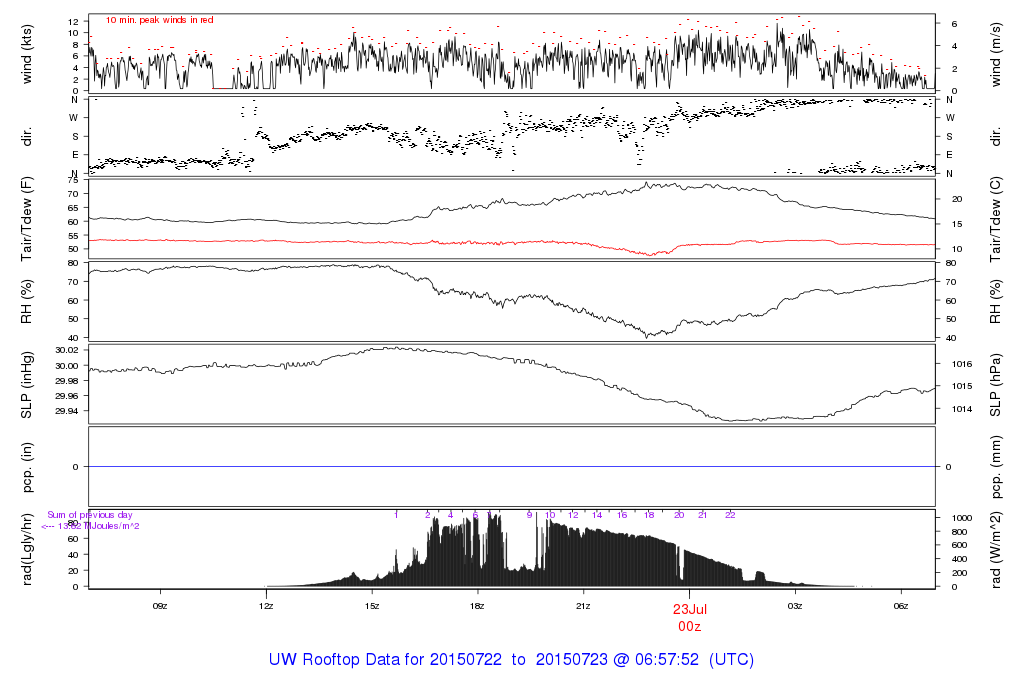
Task: Select the "Tair/Tdew (F)" axis label
Action: pos(27,217)
